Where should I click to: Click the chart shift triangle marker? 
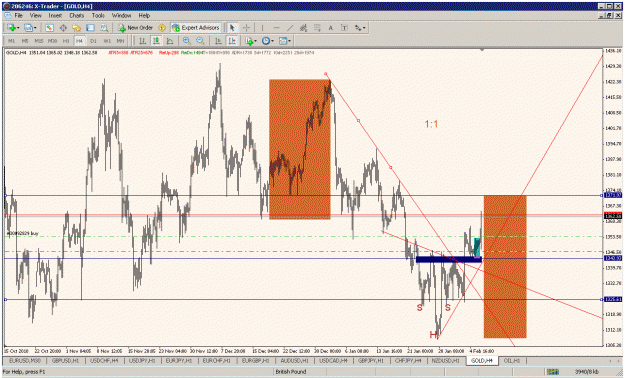click(x=482, y=50)
